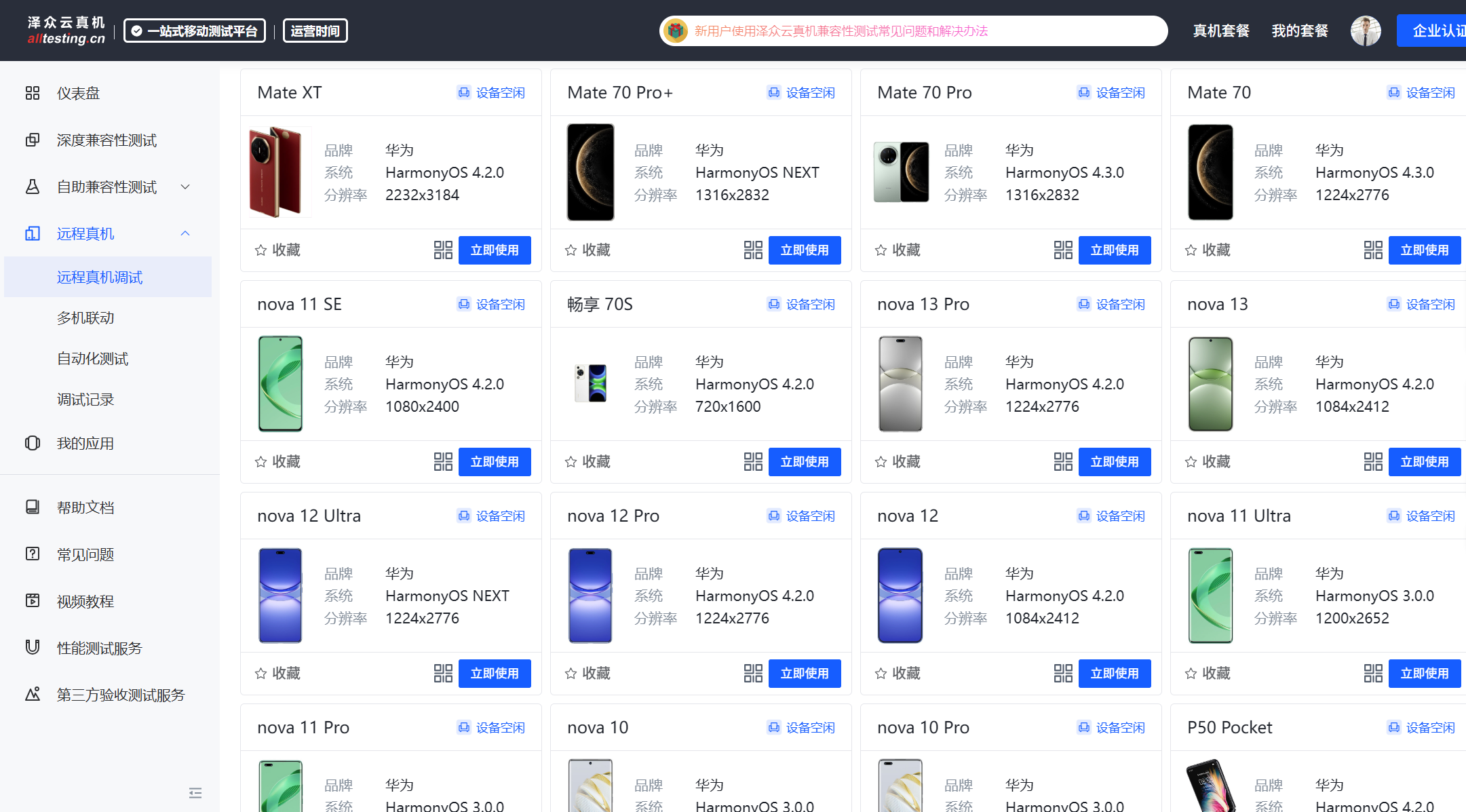Click QR code icon for nova 13 Pro

click(1063, 462)
